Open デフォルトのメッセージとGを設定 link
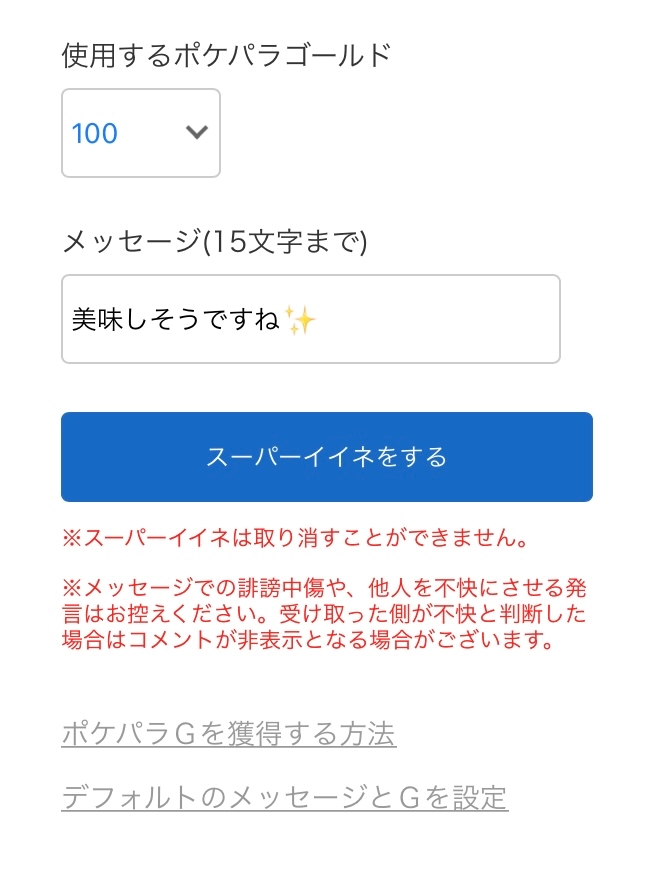The height and width of the screenshot is (871, 648). pyautogui.click(x=284, y=797)
